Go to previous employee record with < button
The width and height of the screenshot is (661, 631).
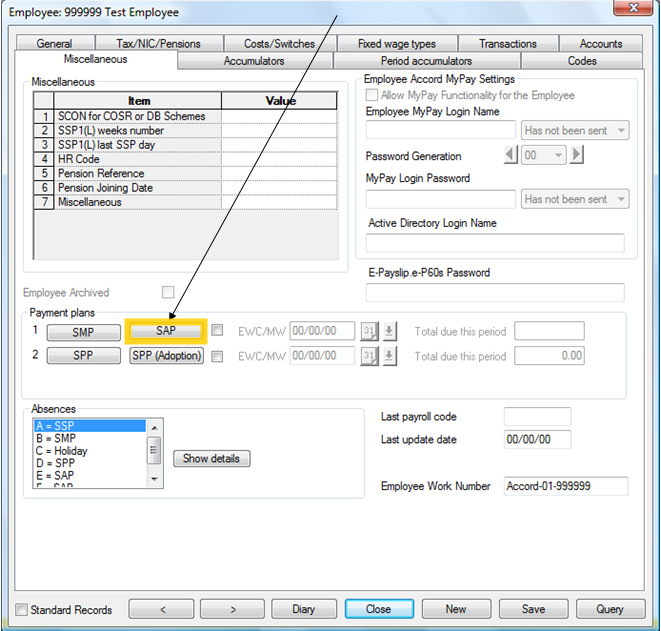[161, 609]
